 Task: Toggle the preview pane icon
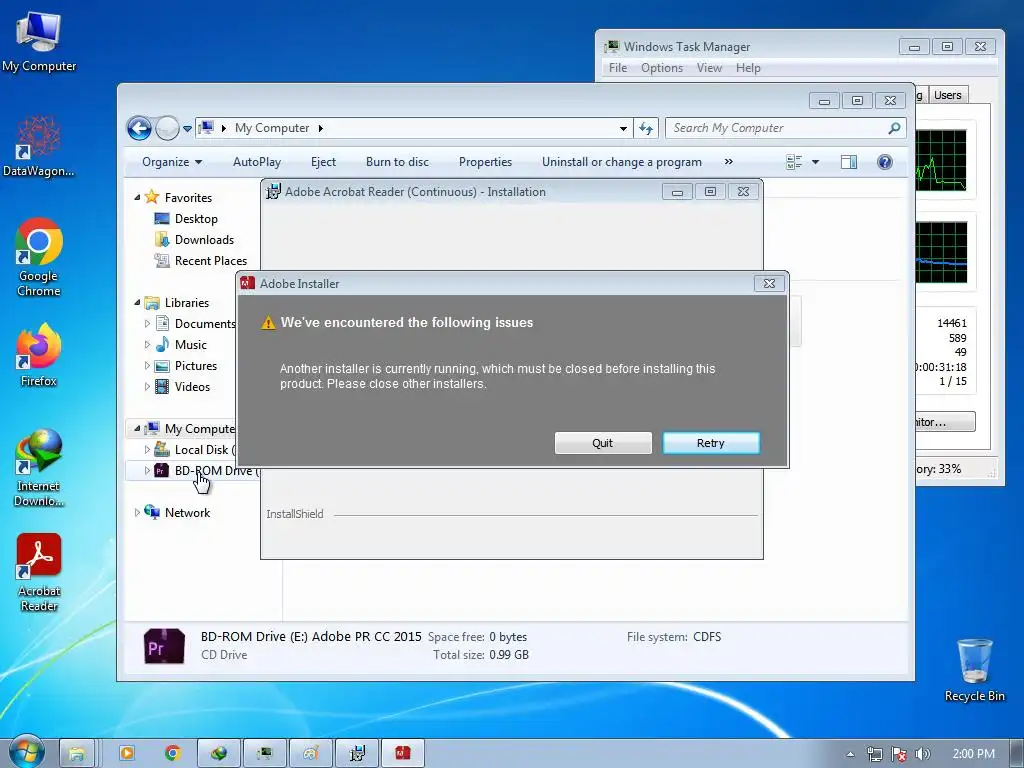click(849, 162)
